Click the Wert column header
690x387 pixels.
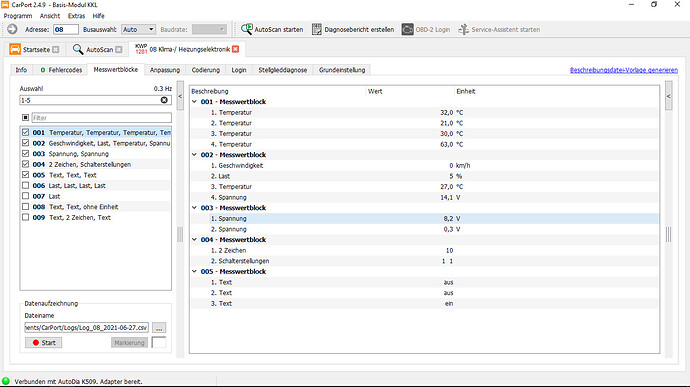tap(410, 91)
